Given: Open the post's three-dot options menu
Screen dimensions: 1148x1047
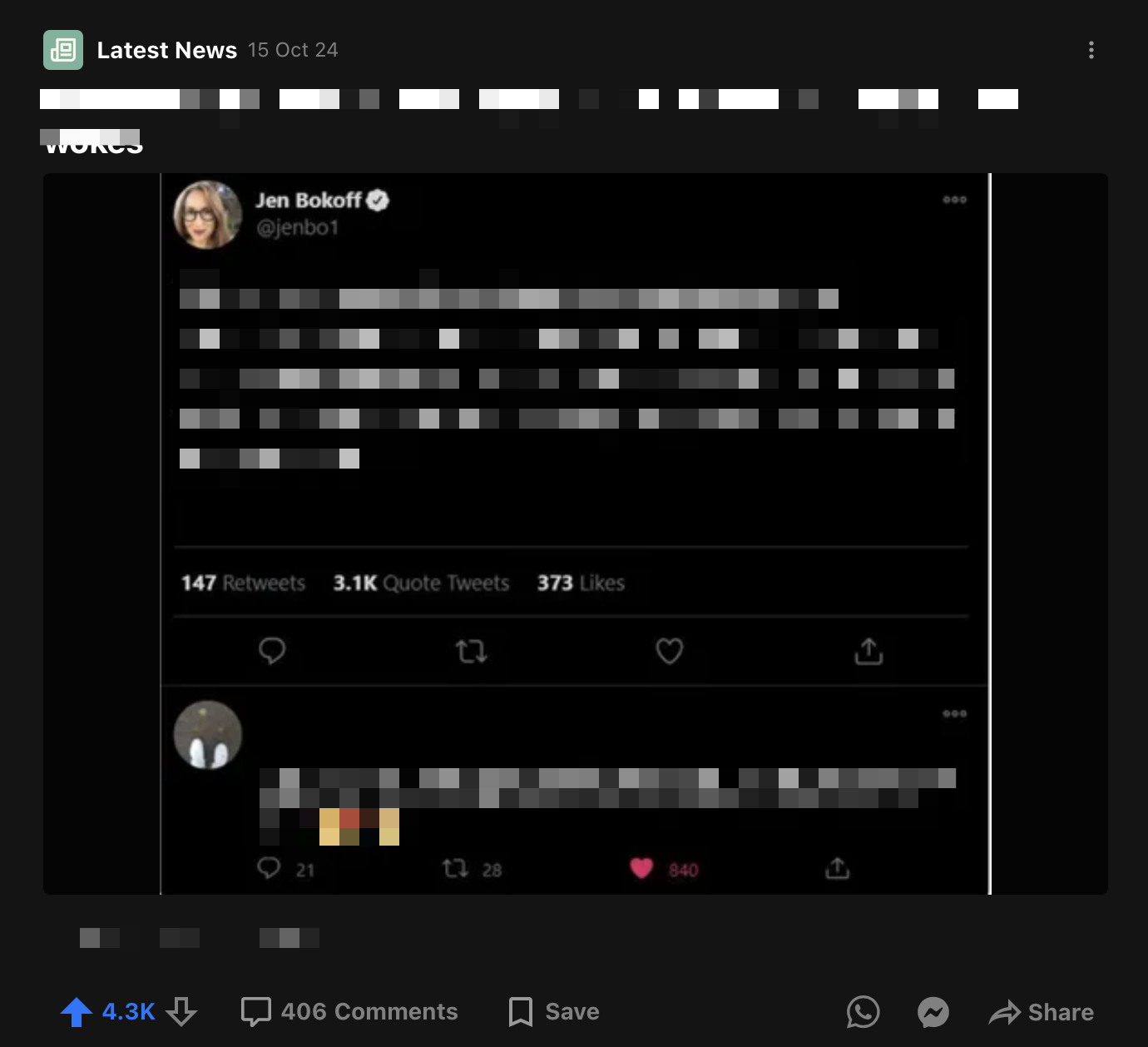Looking at the screenshot, I should click(x=1091, y=50).
